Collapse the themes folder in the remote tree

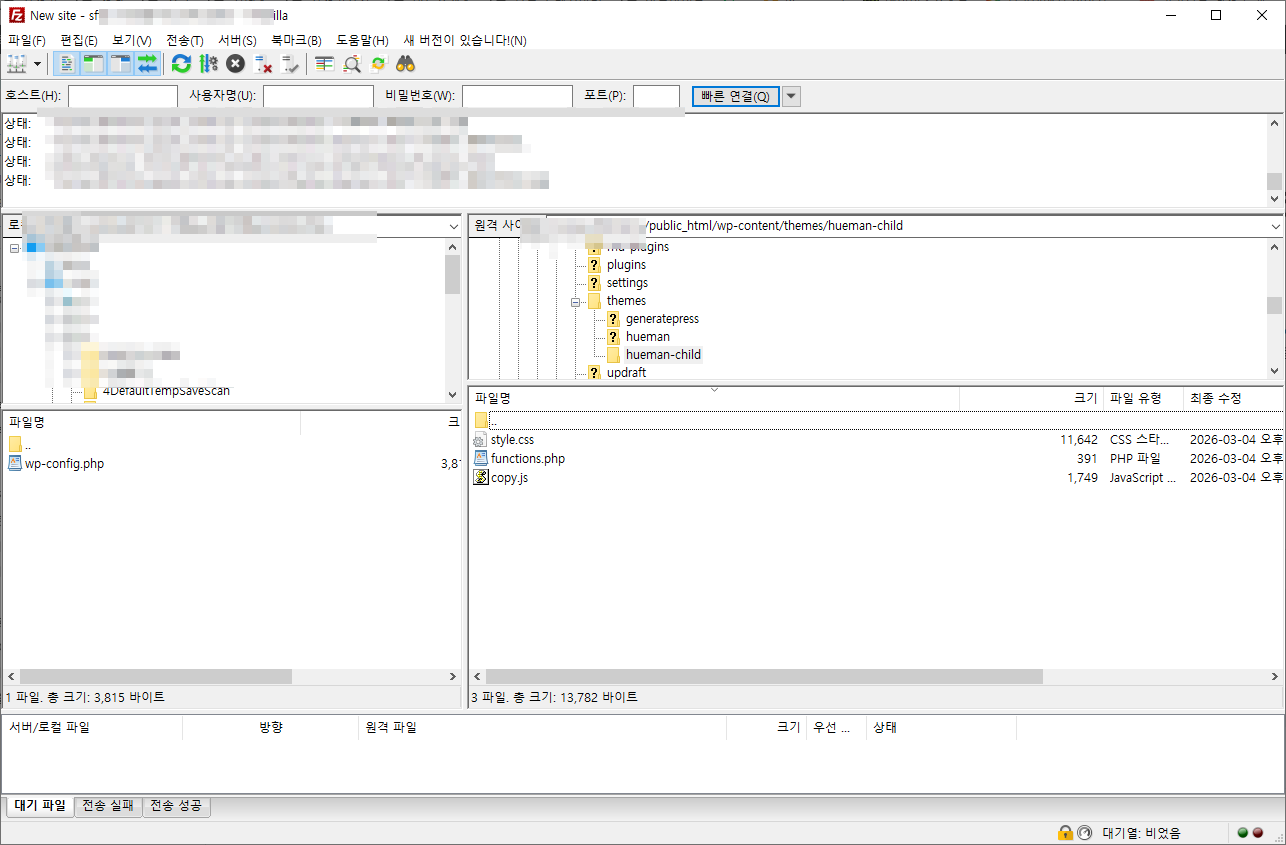[576, 301]
